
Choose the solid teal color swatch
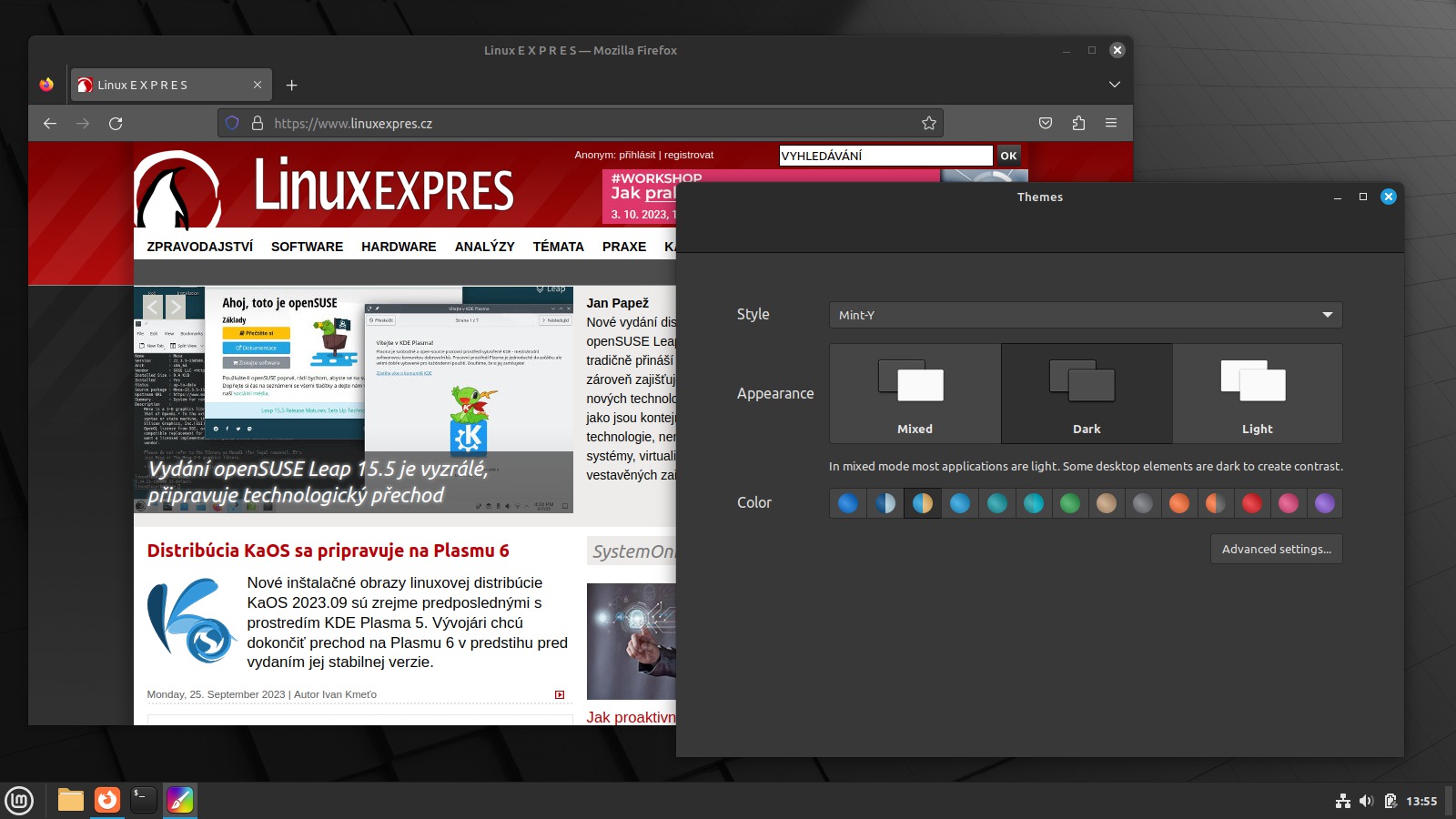pos(997,503)
